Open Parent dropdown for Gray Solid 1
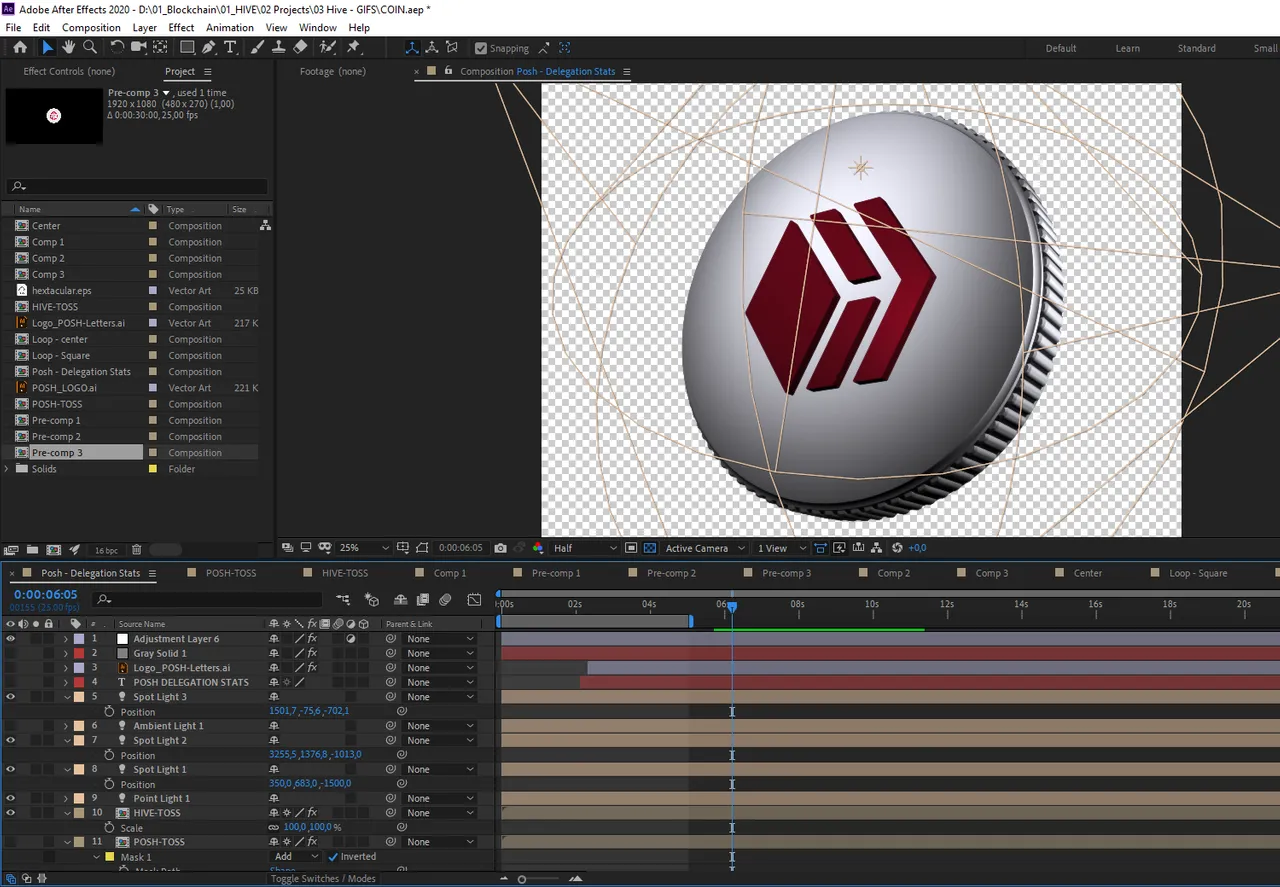The height and width of the screenshot is (887, 1280). click(x=441, y=654)
